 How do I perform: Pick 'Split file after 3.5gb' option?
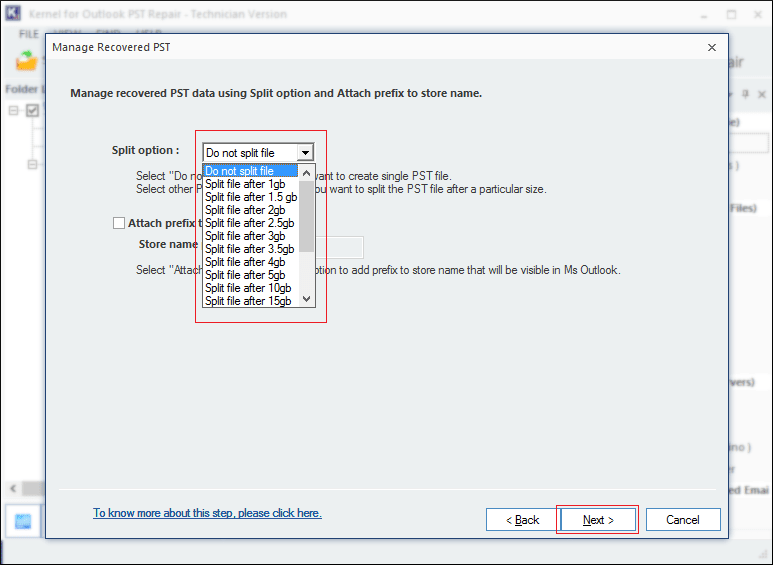coord(250,249)
